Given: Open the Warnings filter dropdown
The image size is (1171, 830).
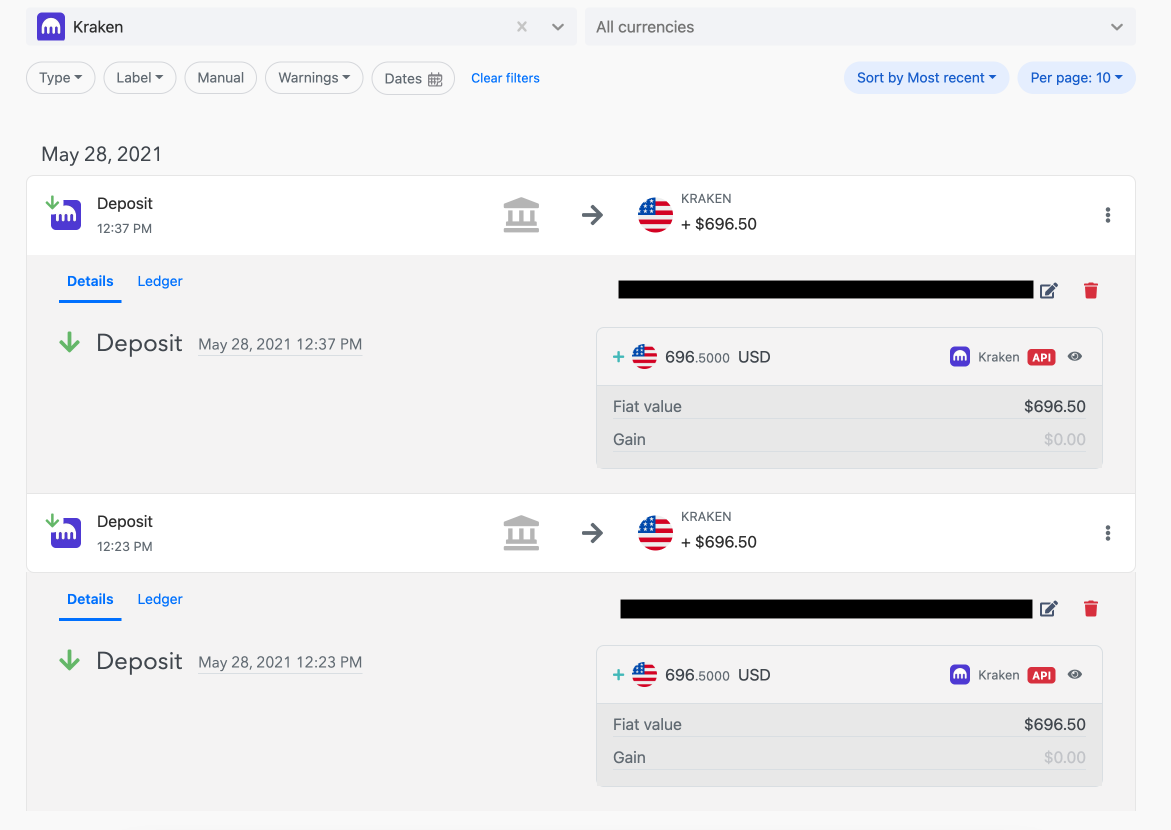Looking at the screenshot, I should [x=314, y=78].
